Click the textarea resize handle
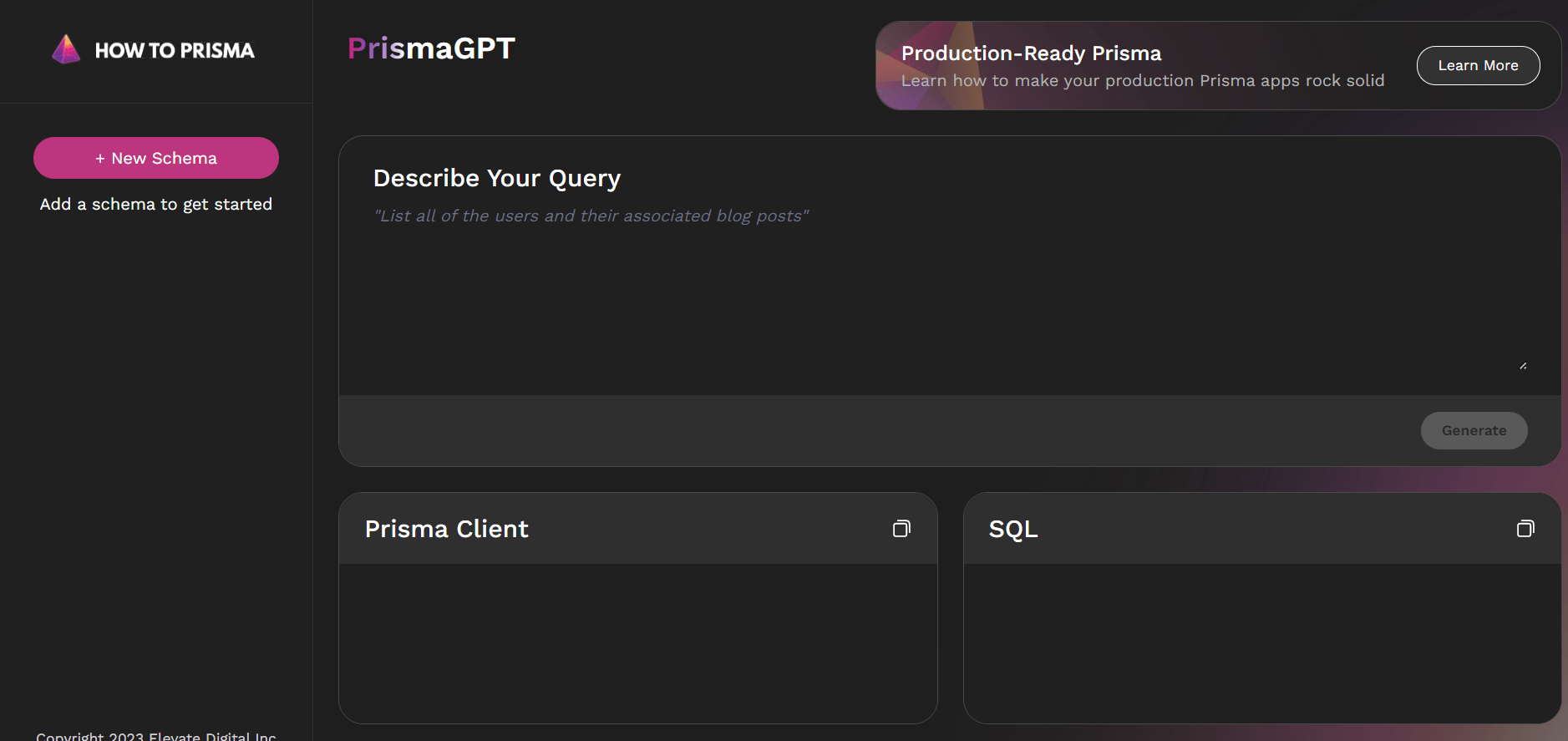Viewport: 1568px width, 741px height. tap(1523, 365)
